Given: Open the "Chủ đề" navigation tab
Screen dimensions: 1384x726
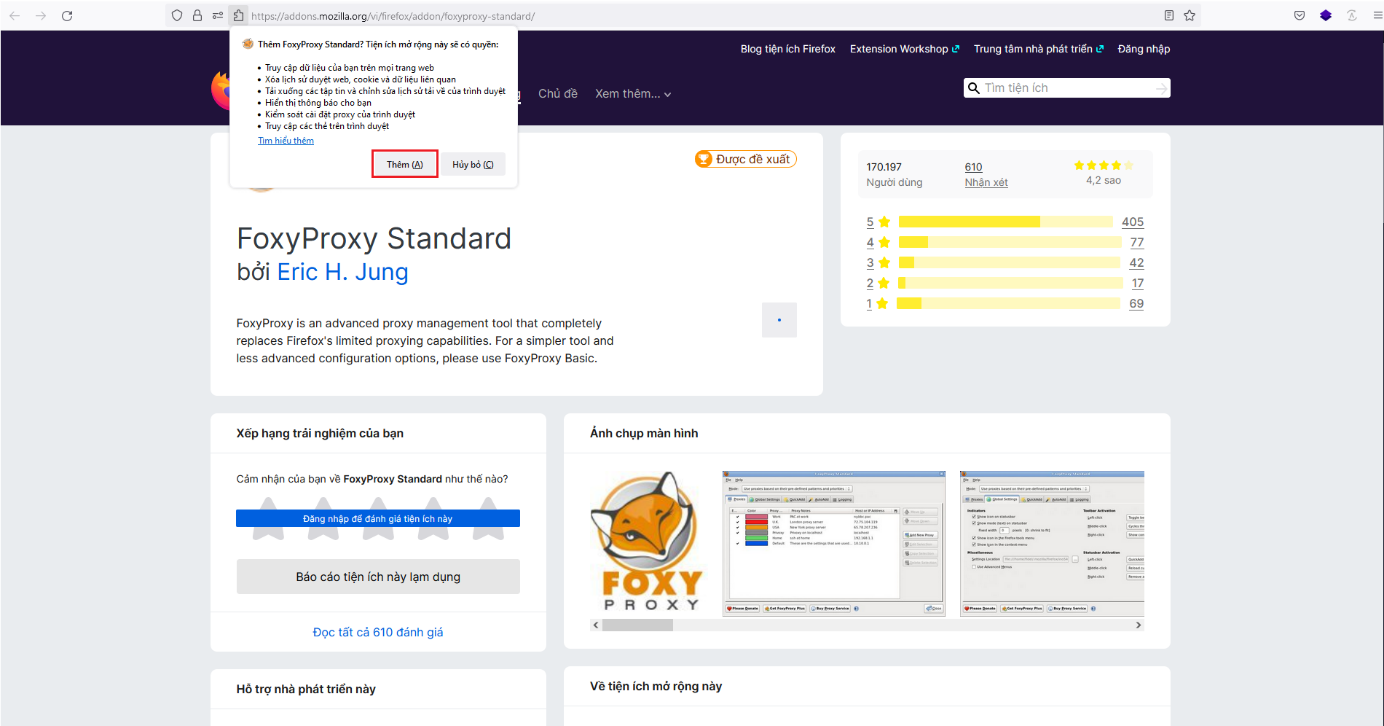Looking at the screenshot, I should (x=558, y=94).
